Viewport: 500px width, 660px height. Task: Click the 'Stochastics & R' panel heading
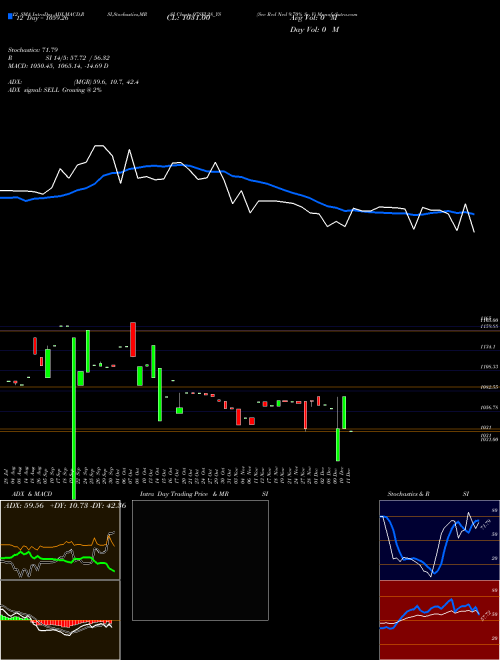tap(409, 494)
